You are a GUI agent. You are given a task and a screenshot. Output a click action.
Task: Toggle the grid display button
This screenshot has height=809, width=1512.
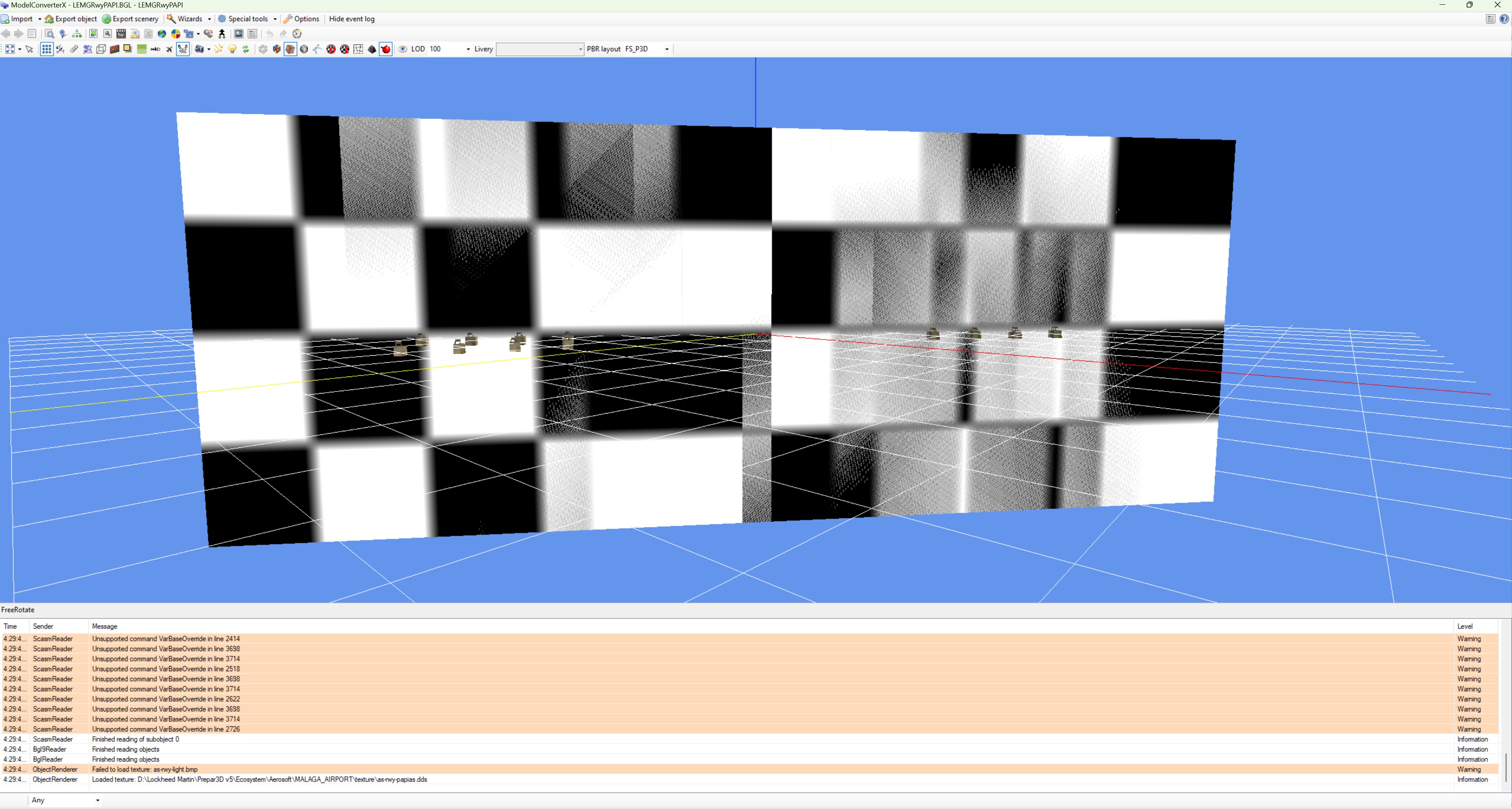pyautogui.click(x=46, y=49)
